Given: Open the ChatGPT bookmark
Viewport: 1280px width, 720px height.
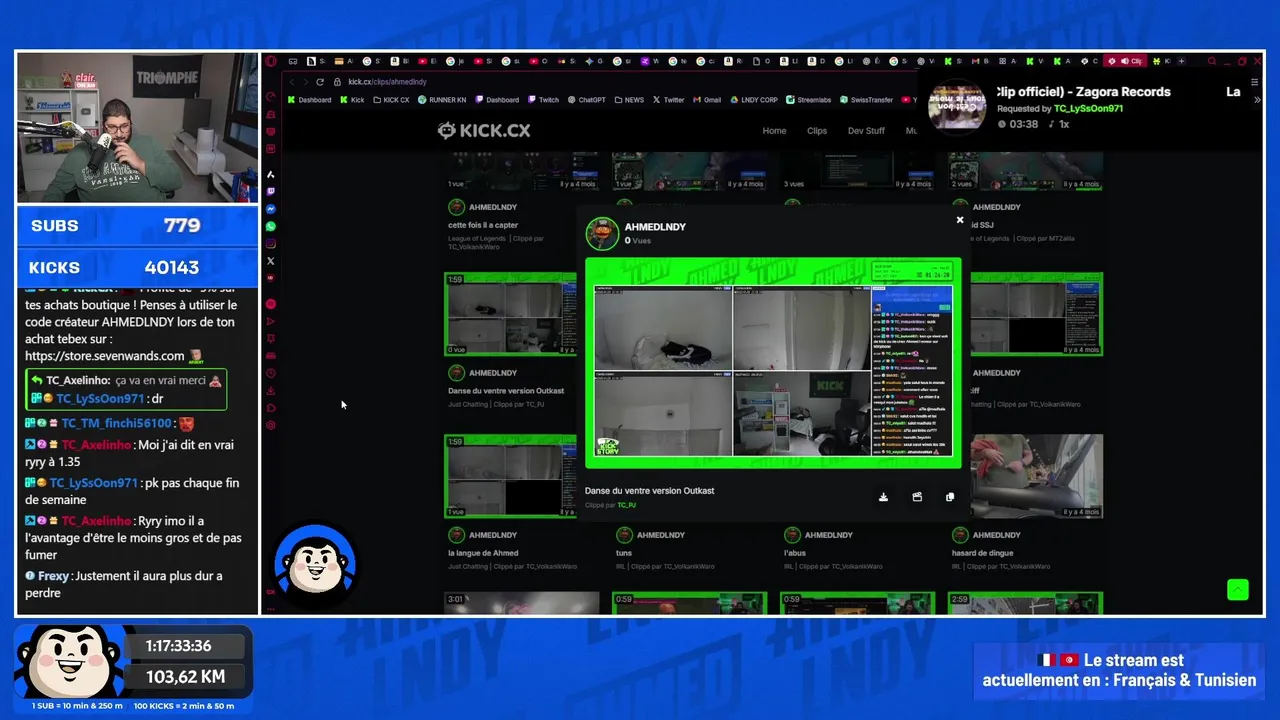Looking at the screenshot, I should pos(587,100).
